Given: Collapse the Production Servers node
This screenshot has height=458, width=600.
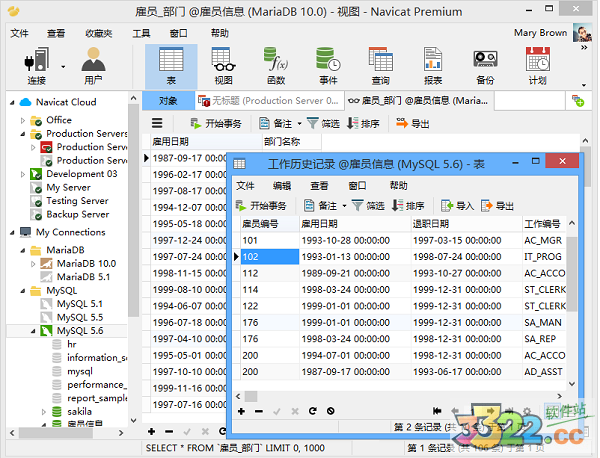Looking at the screenshot, I should [x=23, y=134].
